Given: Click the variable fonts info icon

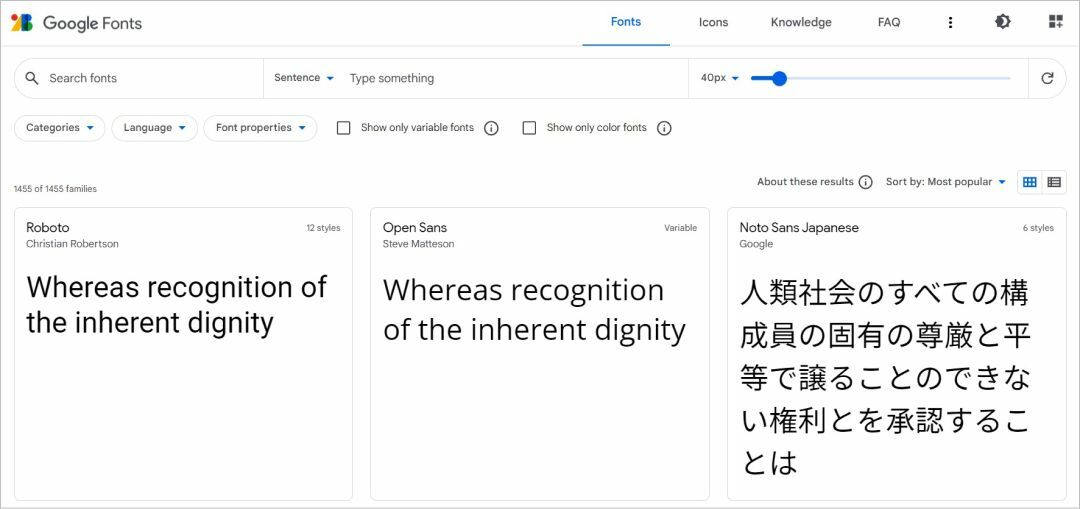Looking at the screenshot, I should 491,128.
